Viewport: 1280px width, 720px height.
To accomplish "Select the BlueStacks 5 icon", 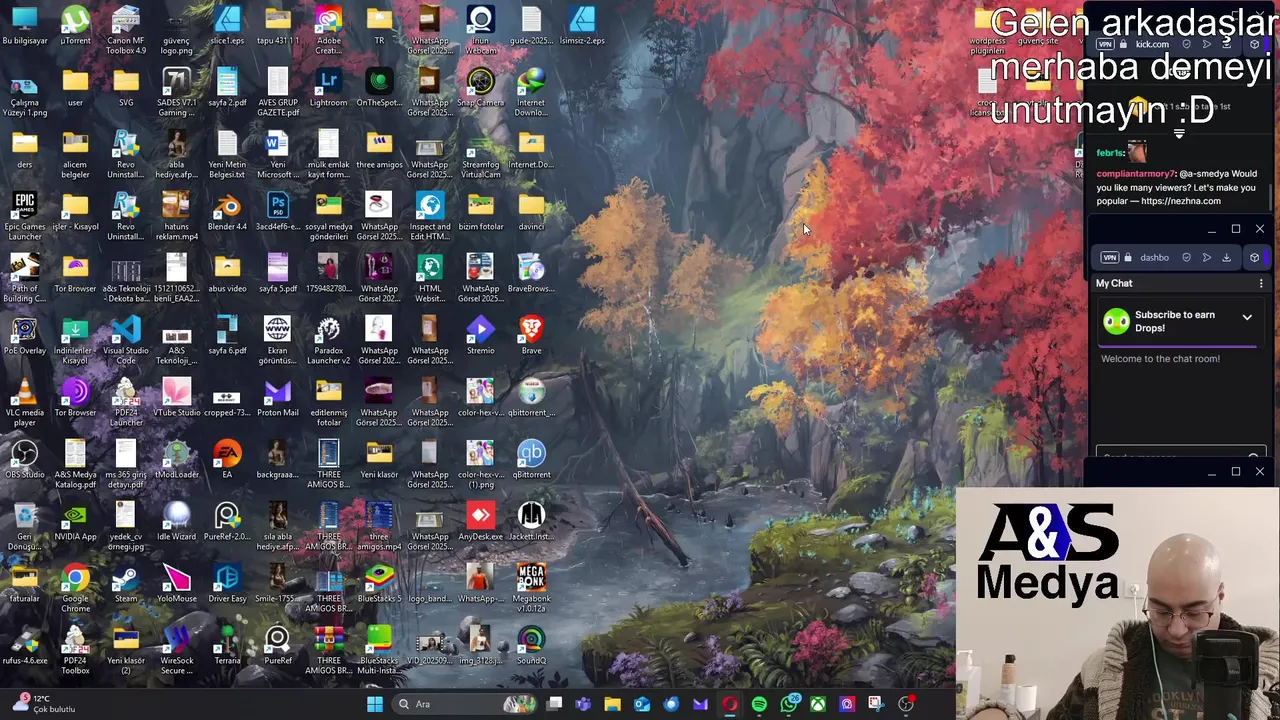I will tap(379, 584).
